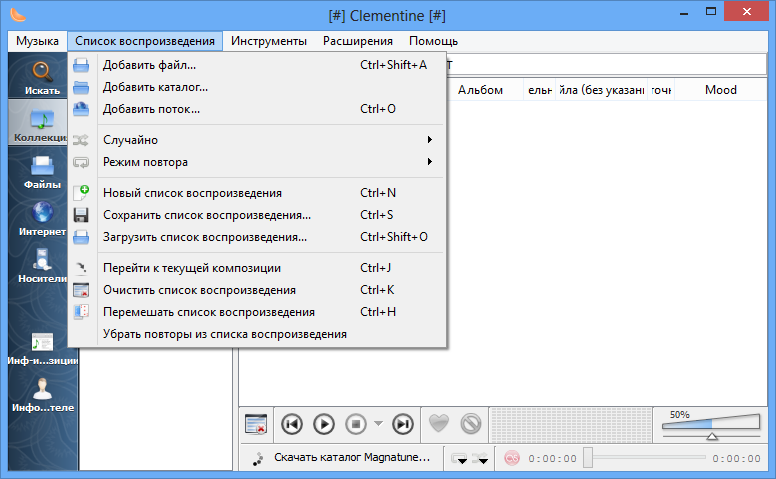Click the file name column header
This screenshot has width=776, height=479.
601,90
